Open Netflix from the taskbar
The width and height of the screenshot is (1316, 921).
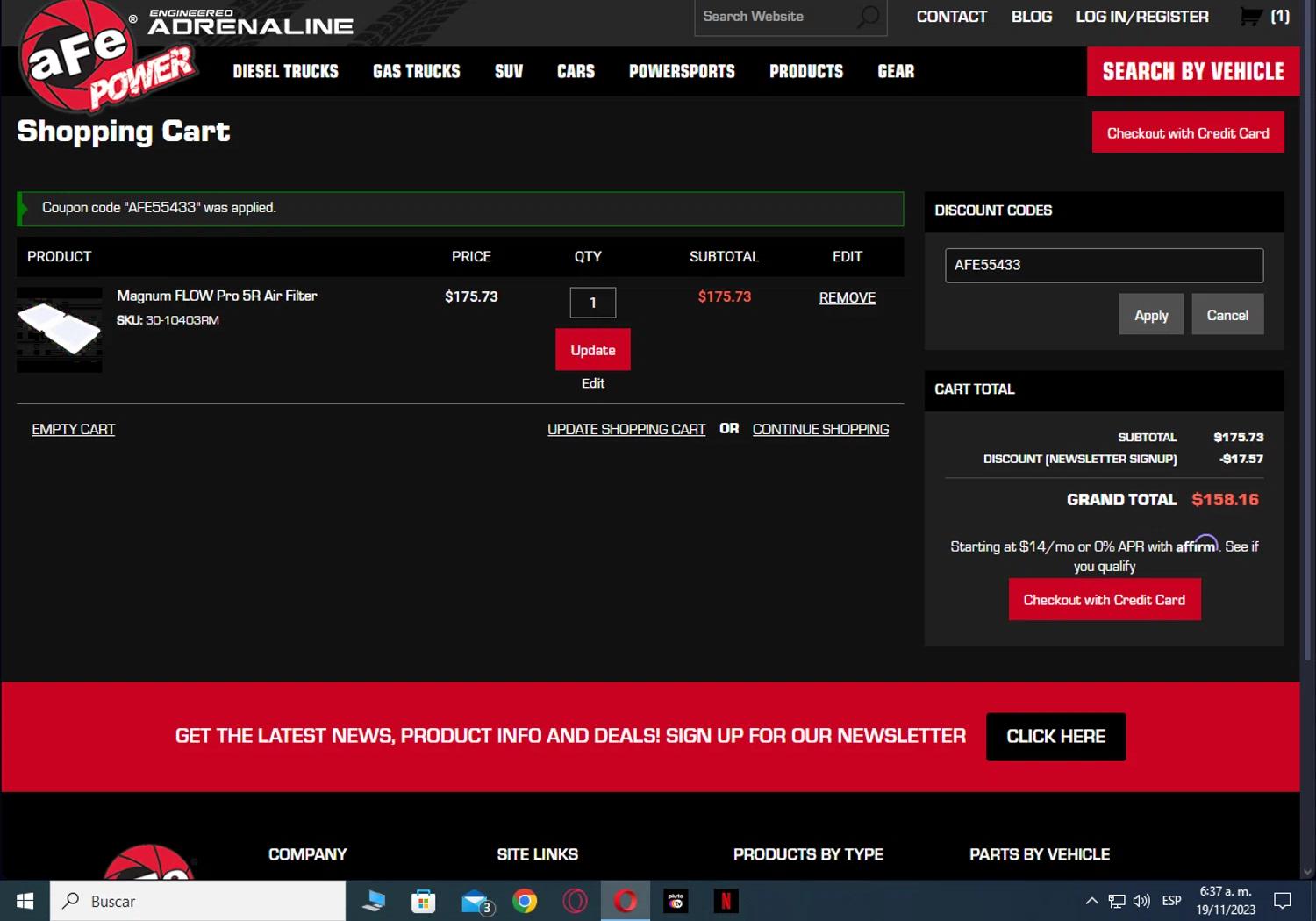tap(726, 901)
